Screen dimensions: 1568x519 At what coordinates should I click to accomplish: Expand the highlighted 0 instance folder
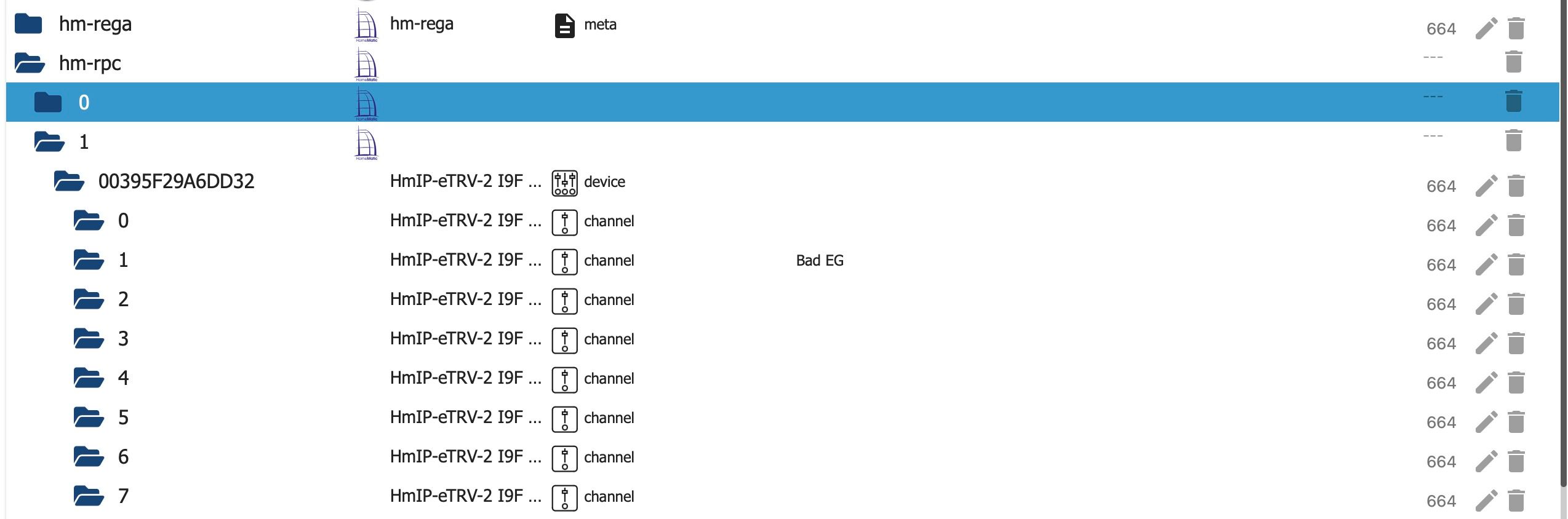pyautogui.click(x=48, y=102)
